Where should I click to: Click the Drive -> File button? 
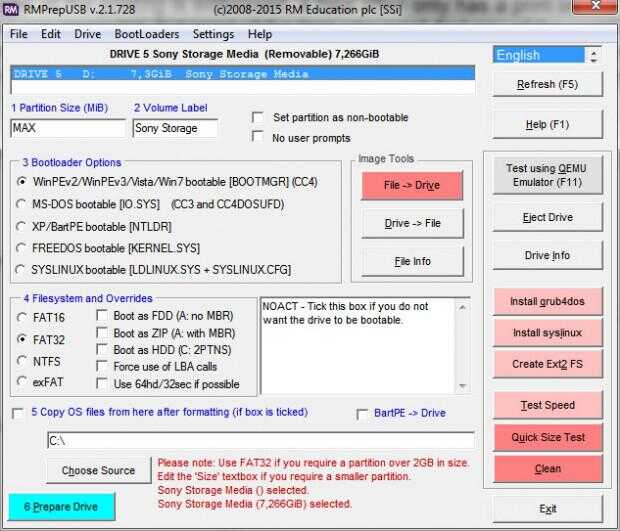(412, 223)
